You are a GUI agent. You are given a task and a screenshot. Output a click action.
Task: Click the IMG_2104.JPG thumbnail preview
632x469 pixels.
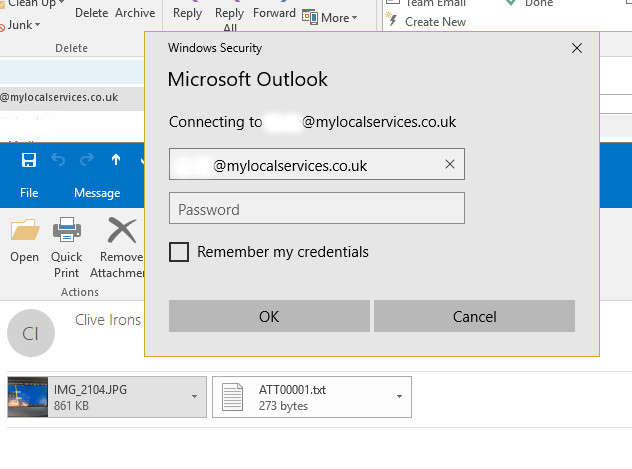coord(28,397)
